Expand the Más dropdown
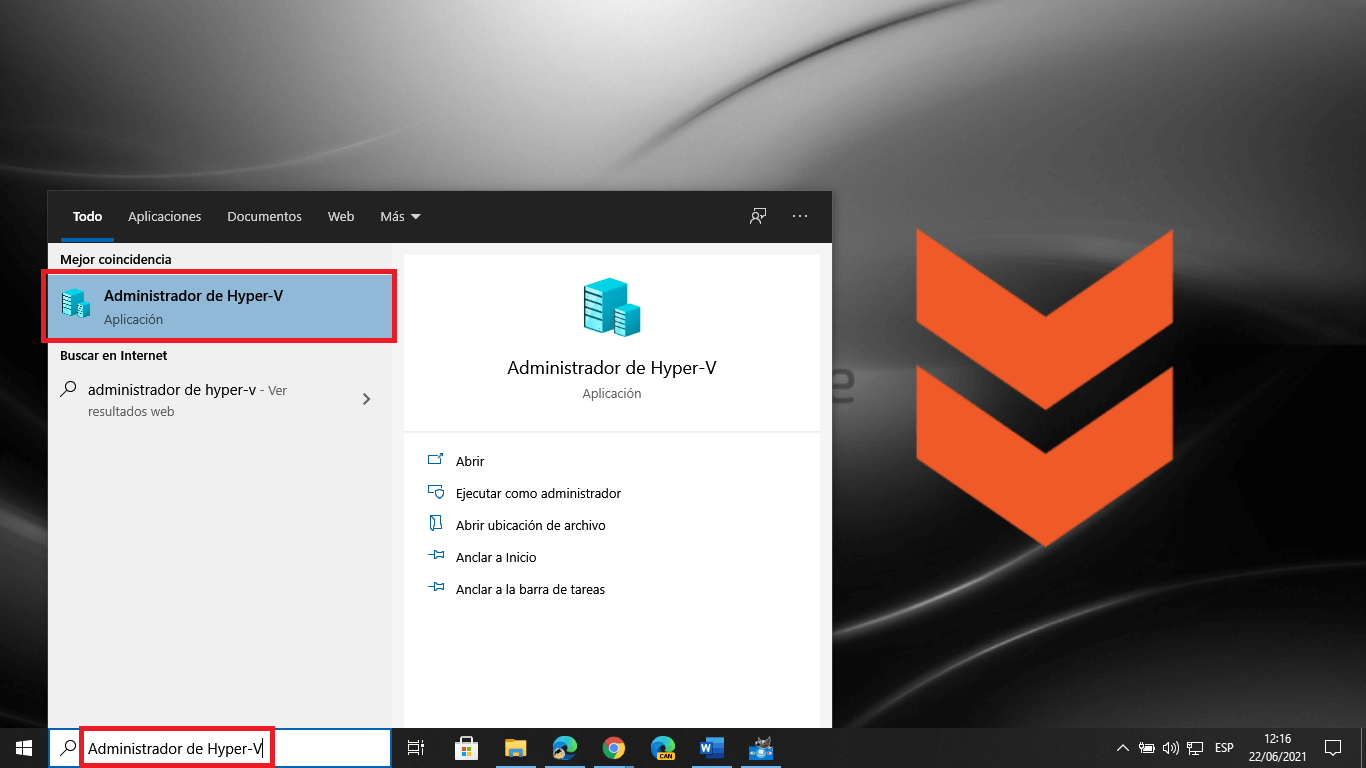 pyautogui.click(x=400, y=216)
